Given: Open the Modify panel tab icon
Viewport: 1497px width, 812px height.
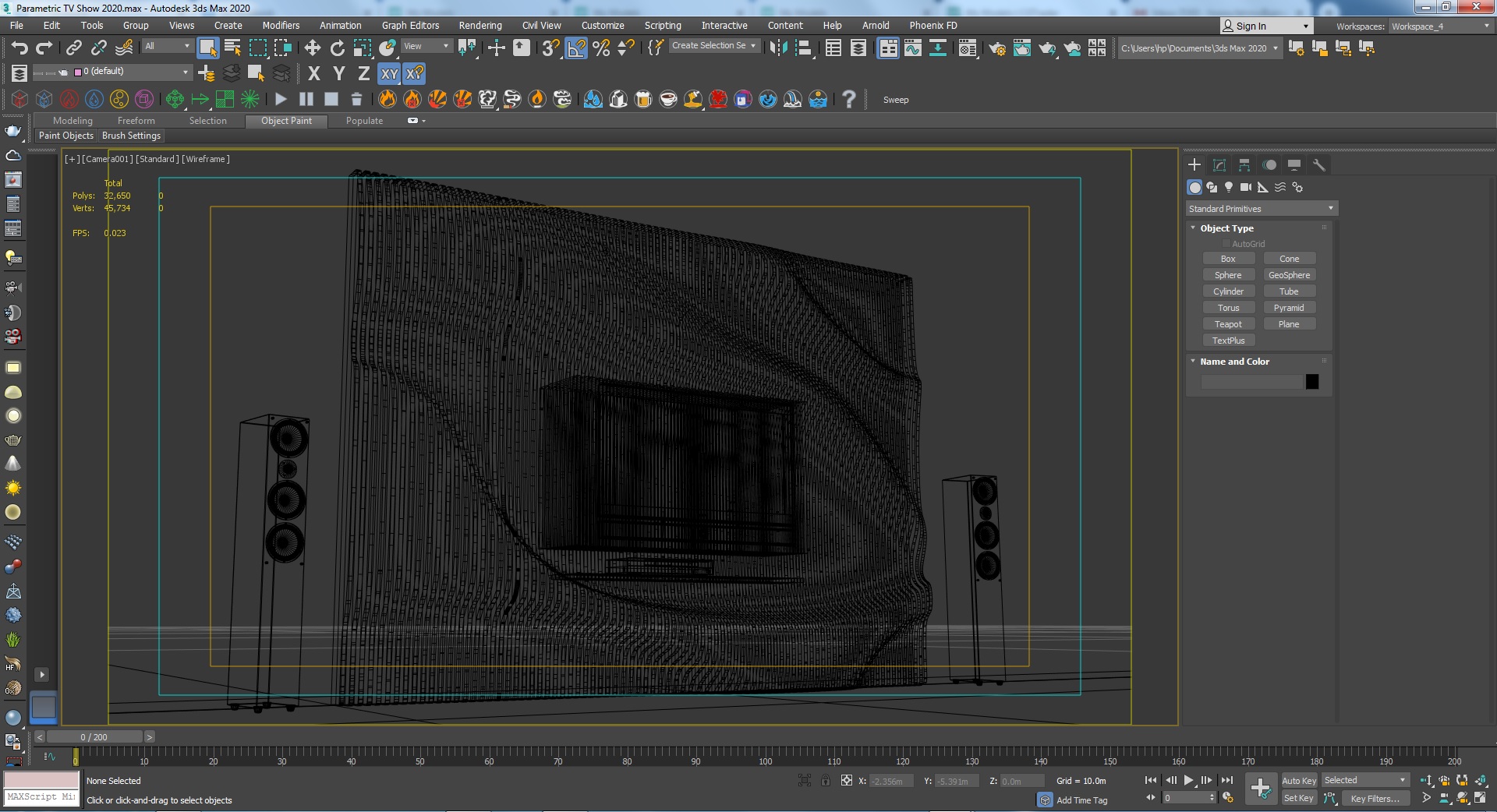Looking at the screenshot, I should (1219, 165).
